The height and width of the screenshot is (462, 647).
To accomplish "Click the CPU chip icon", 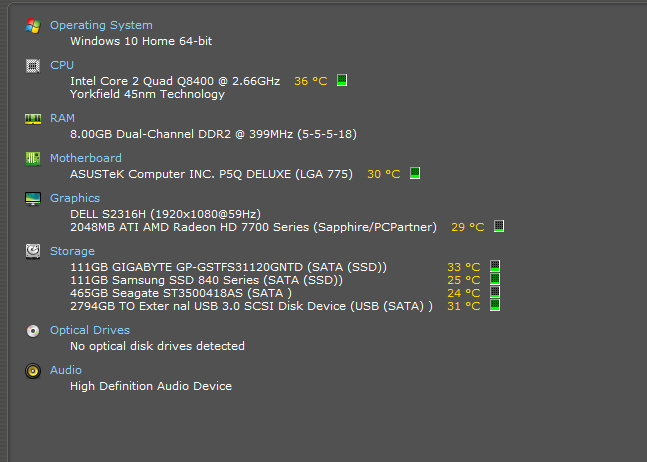I will (x=33, y=66).
